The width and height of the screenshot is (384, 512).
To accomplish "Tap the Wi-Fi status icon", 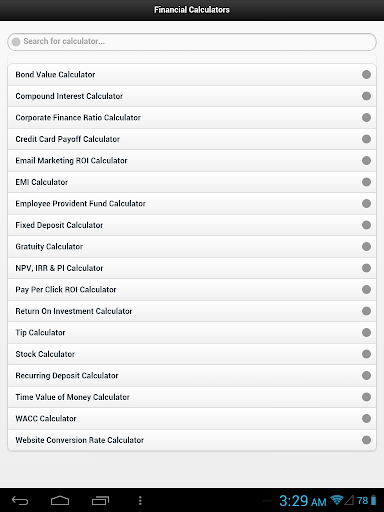I will [x=337, y=500].
